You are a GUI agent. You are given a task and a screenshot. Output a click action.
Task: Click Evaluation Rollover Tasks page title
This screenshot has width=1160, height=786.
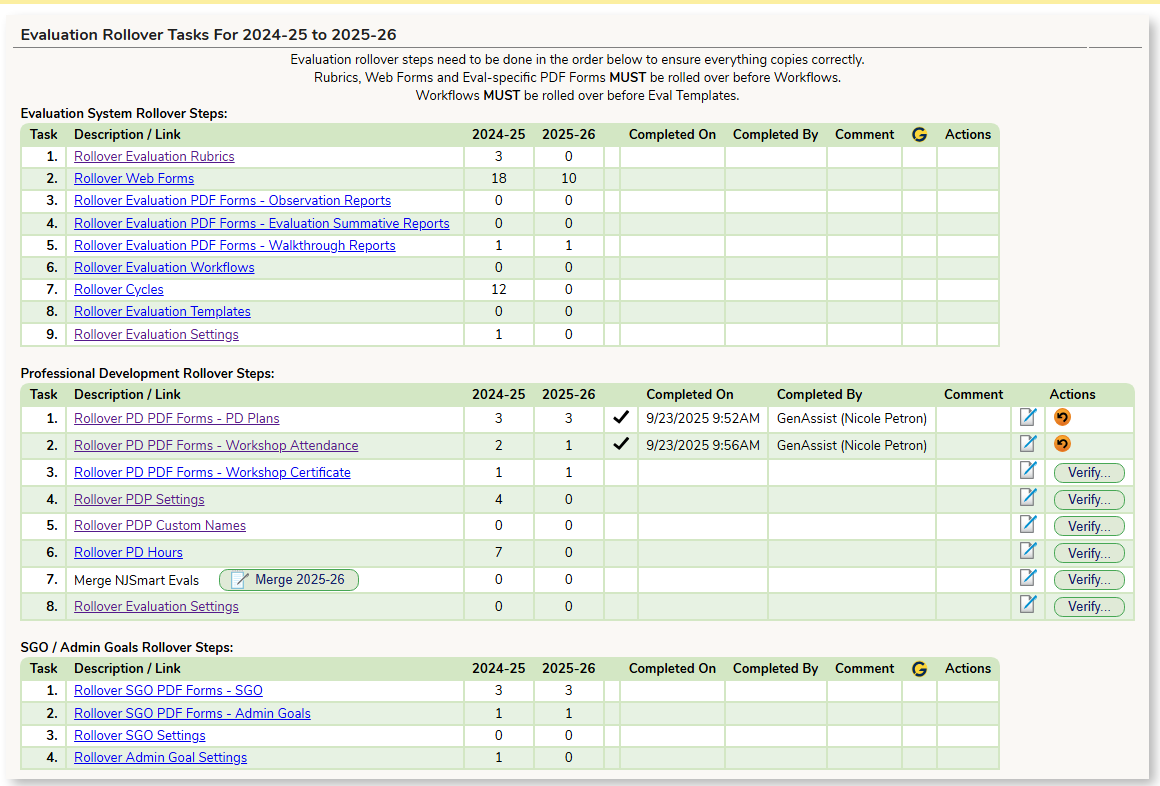tap(209, 35)
